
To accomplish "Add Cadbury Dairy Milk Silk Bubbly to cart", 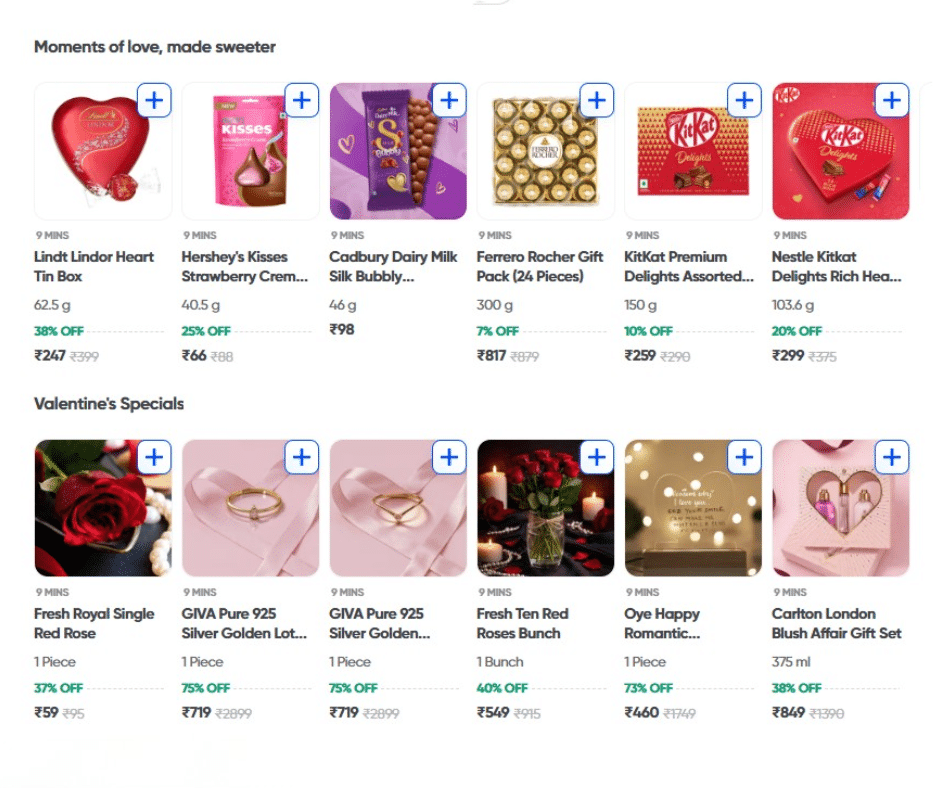I will click(x=449, y=100).
